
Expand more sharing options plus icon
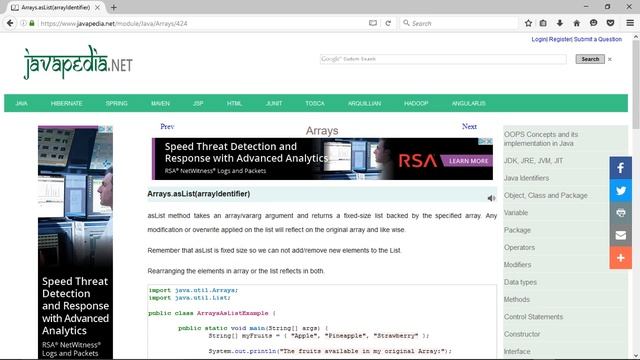click(620, 258)
